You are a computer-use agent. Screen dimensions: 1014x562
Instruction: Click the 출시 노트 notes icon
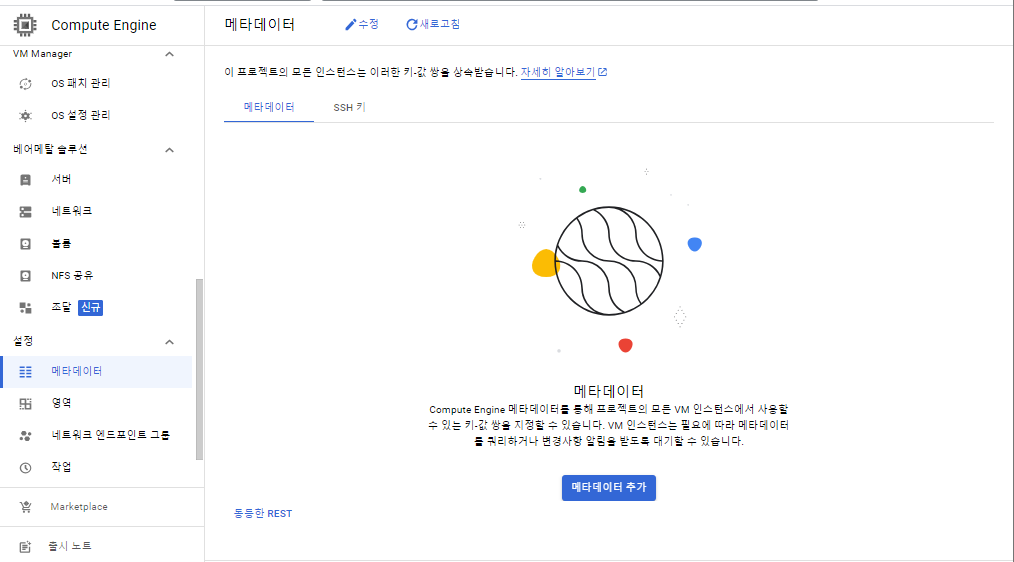point(25,547)
